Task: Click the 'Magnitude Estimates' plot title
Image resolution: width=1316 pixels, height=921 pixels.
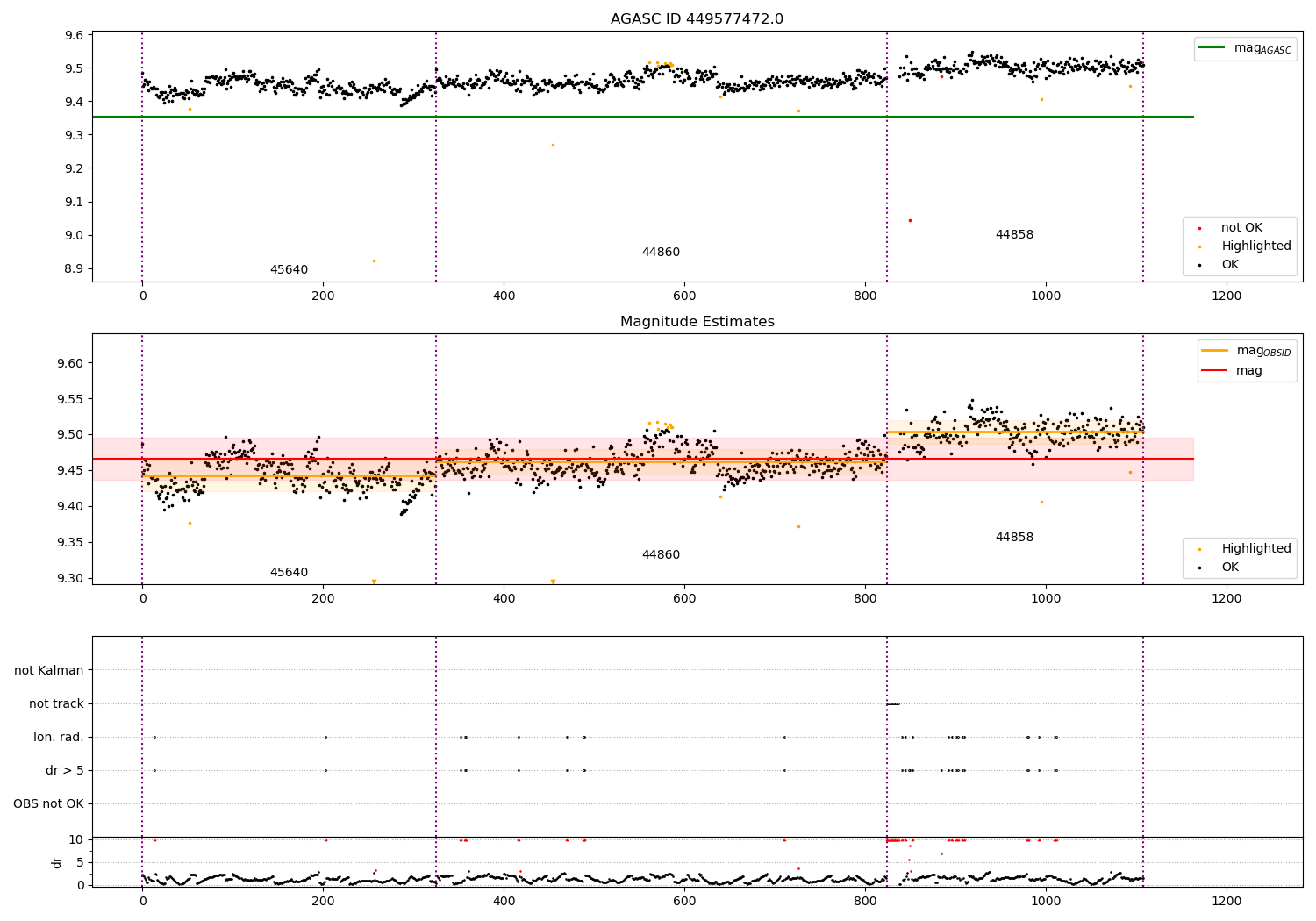Action: pos(697,322)
